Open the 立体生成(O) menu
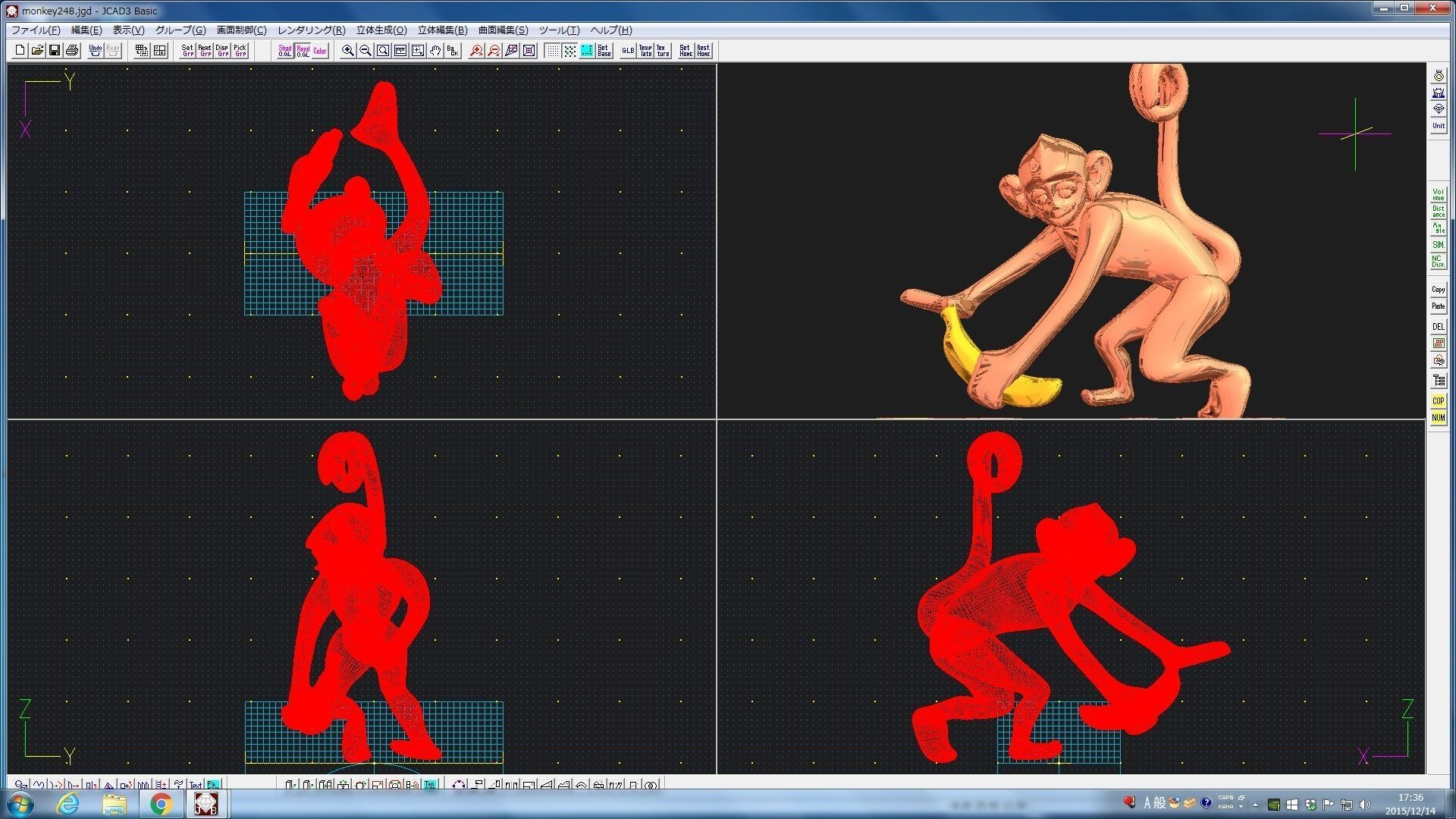The height and width of the screenshot is (819, 1456). pyautogui.click(x=381, y=30)
